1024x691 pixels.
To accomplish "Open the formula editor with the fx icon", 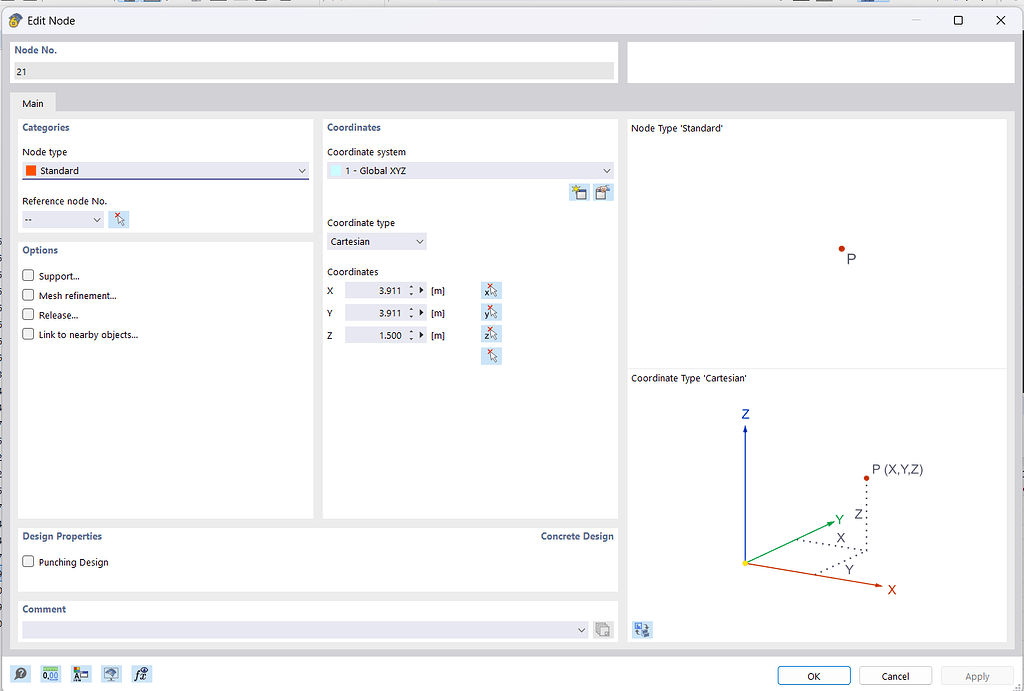I will pos(141,674).
